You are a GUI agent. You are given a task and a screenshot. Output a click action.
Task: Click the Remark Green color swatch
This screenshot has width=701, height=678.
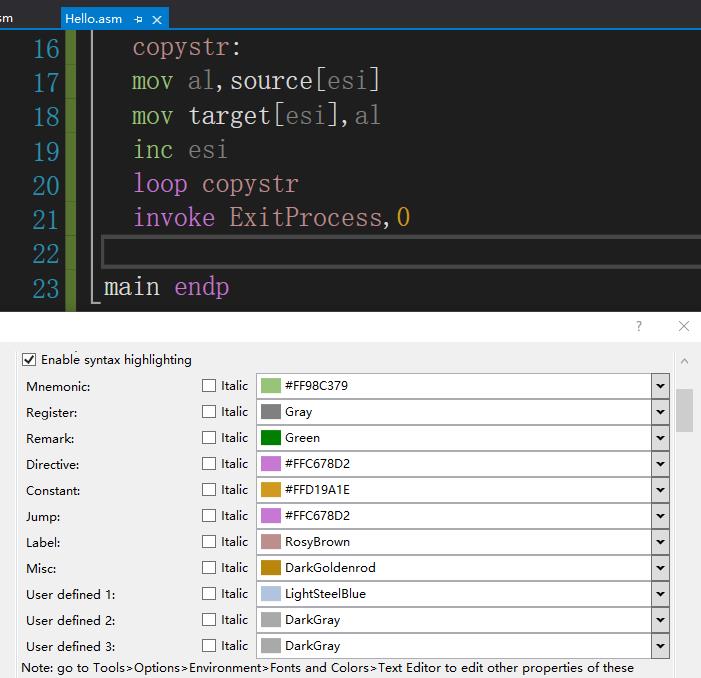270,437
